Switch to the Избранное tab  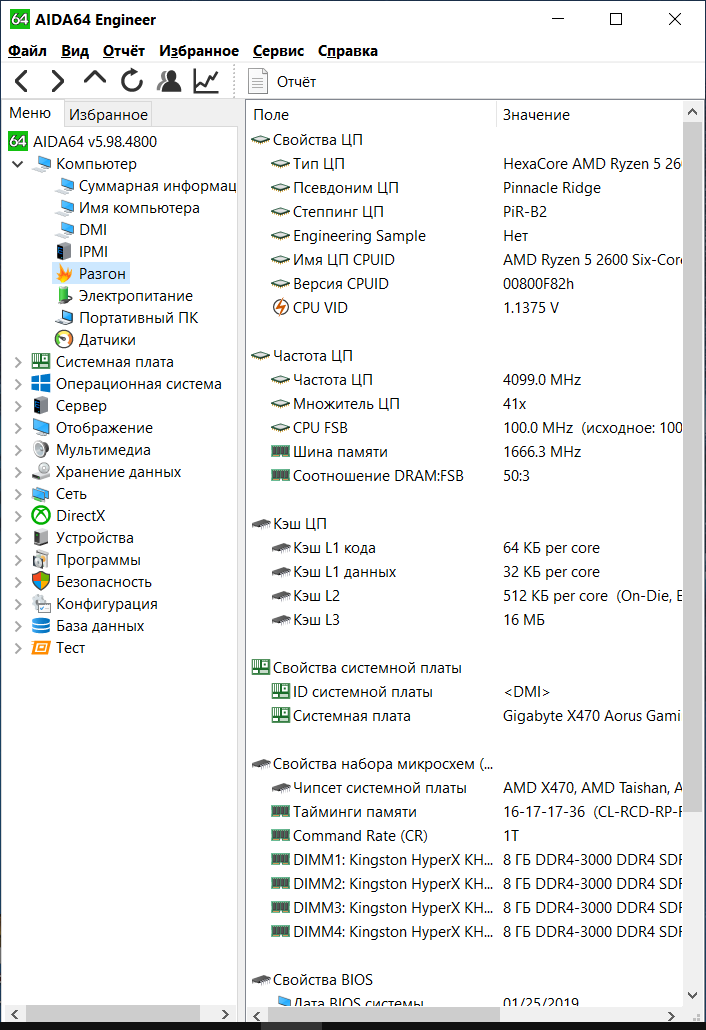[109, 115]
